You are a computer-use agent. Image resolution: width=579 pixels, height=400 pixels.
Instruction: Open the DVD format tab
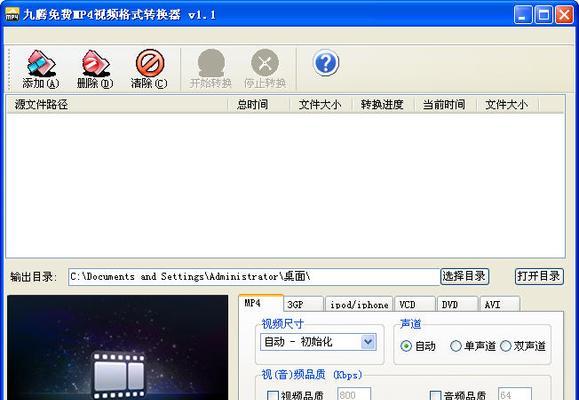(x=457, y=304)
